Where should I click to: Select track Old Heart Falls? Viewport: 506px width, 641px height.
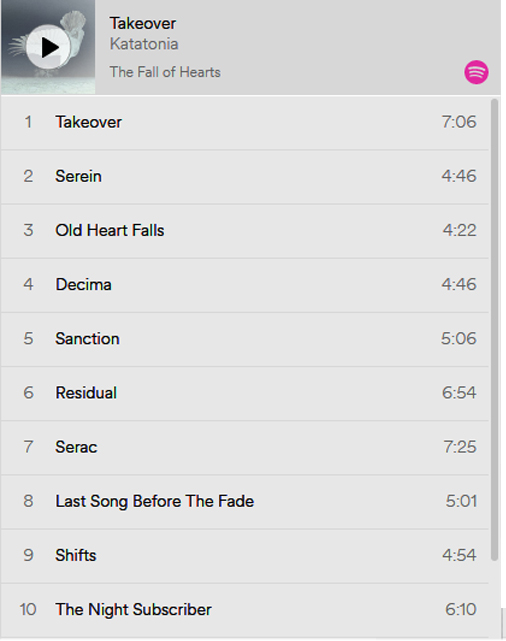pyautogui.click(x=245, y=231)
